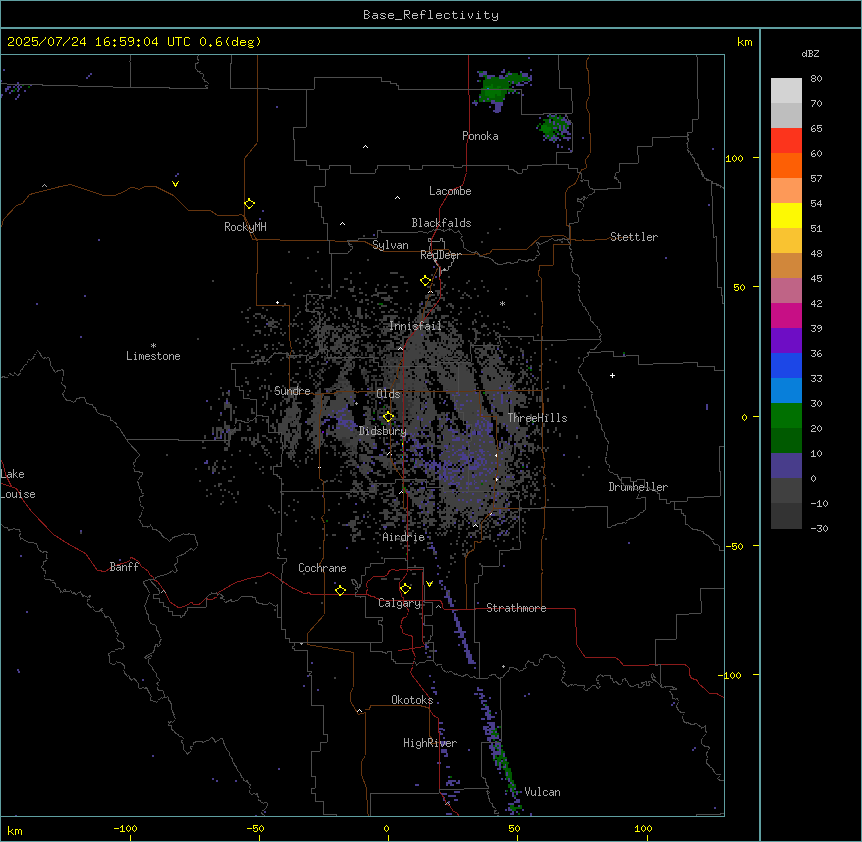
Task: Select the green 30 dBZ legend swatch
Action: click(x=786, y=416)
